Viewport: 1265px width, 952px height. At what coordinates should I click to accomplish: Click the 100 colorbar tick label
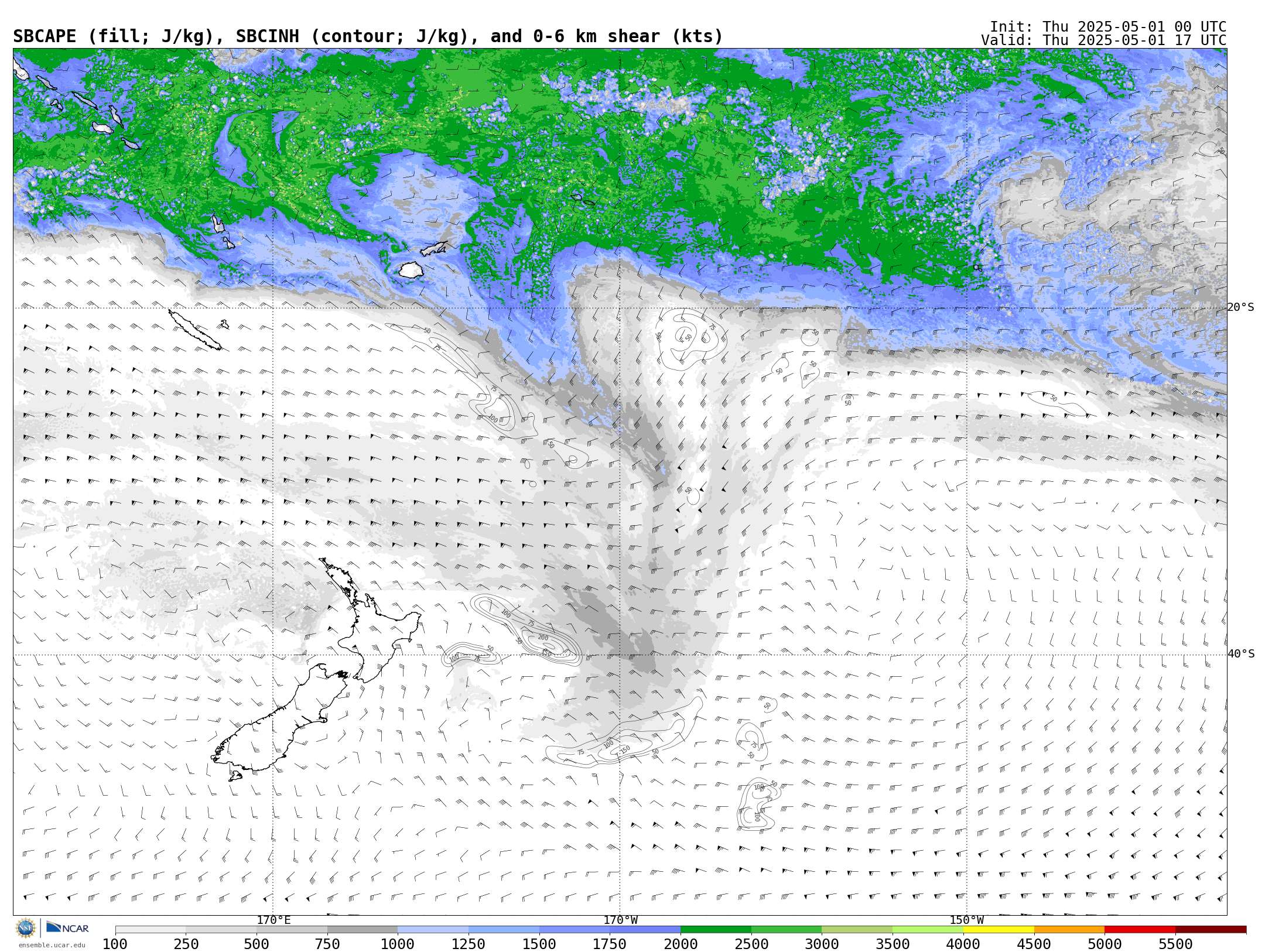click(115, 944)
